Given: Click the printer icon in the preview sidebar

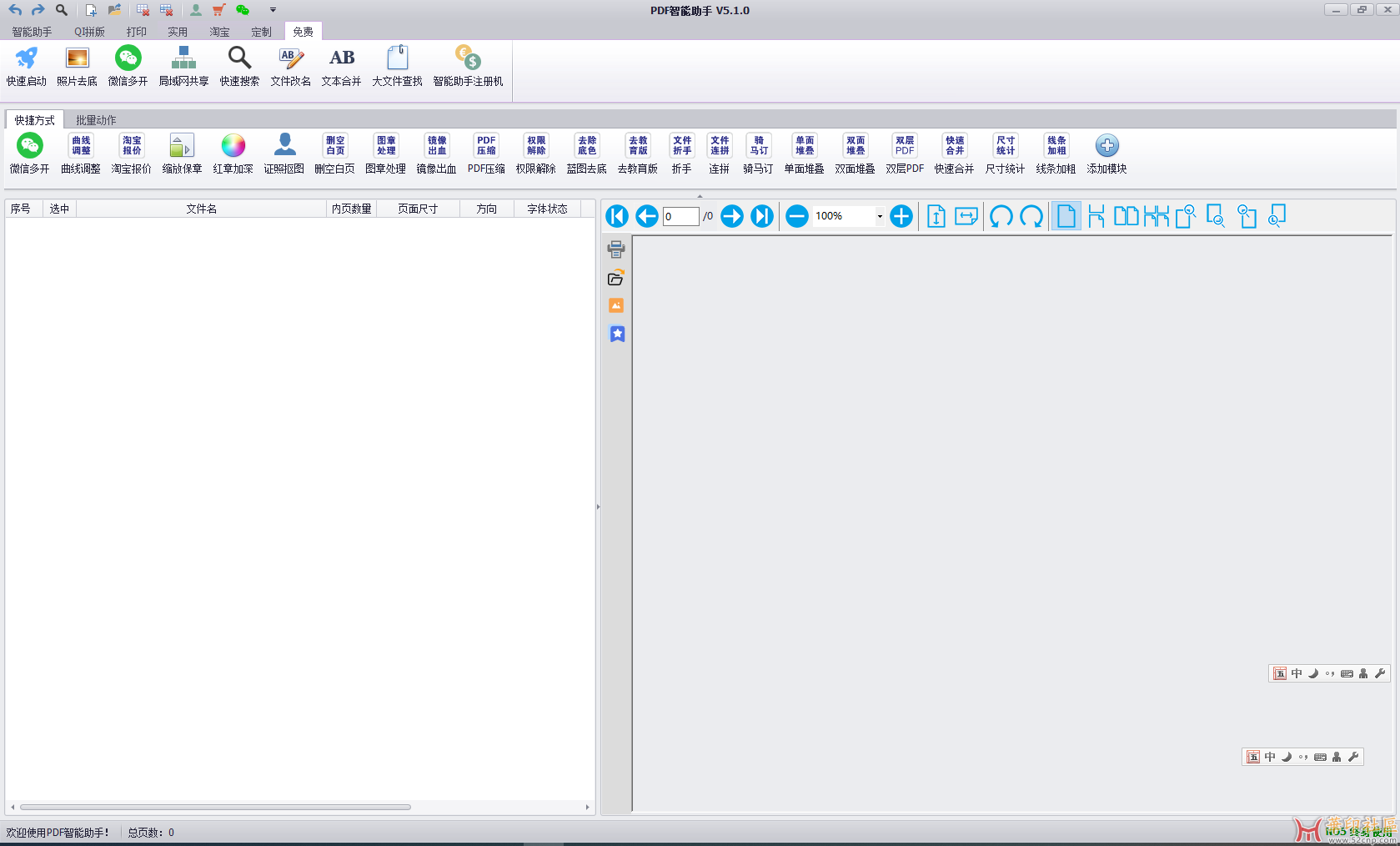Looking at the screenshot, I should click(x=616, y=249).
